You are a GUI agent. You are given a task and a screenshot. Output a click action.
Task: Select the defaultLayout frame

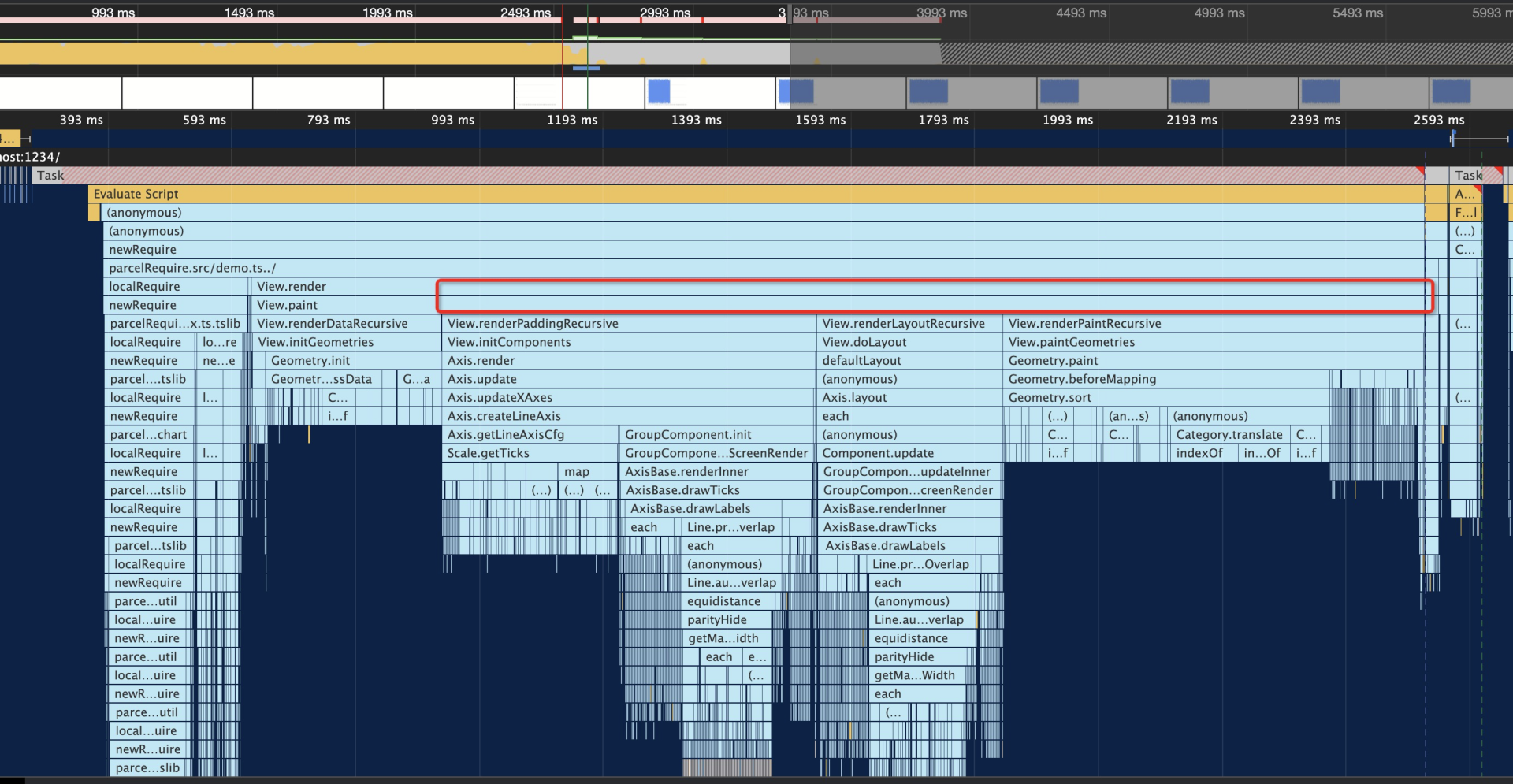910,361
